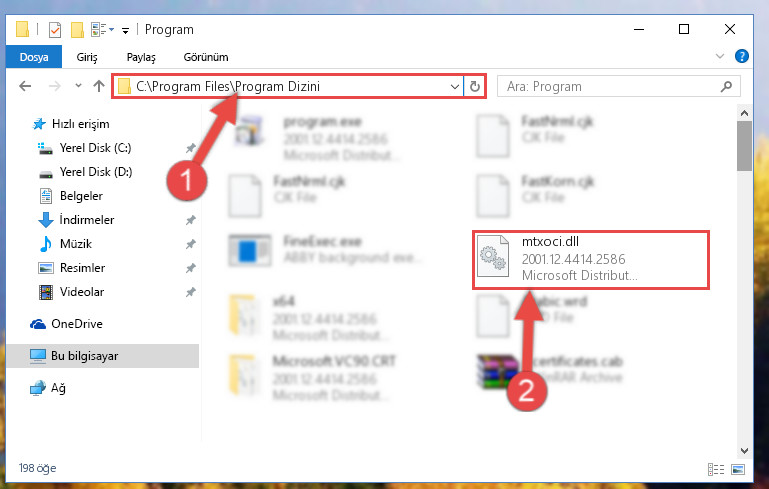Open the Dosya menu
The image size is (769, 489).
point(34,57)
